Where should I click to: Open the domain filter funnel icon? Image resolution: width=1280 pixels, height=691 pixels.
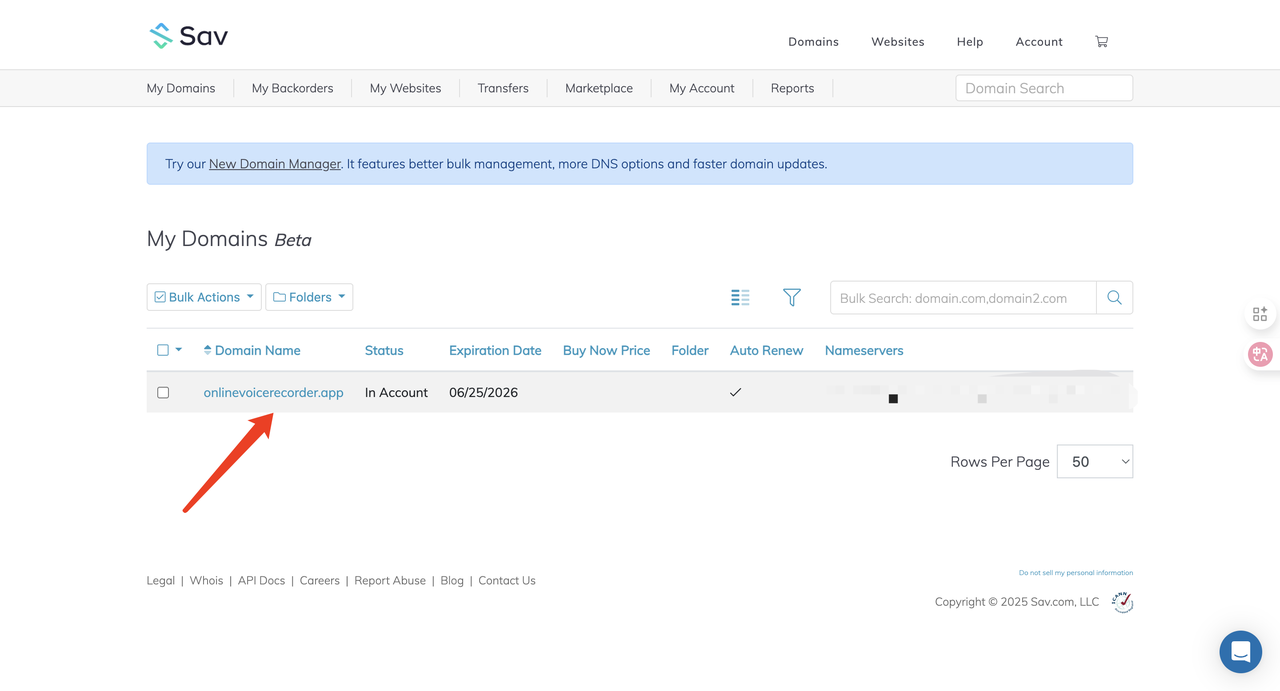(x=792, y=297)
